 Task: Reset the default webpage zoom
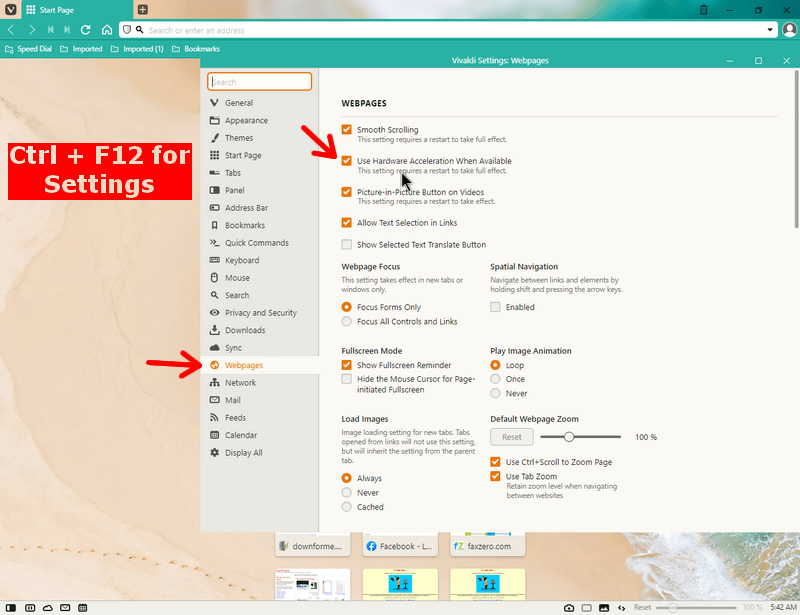(x=512, y=437)
